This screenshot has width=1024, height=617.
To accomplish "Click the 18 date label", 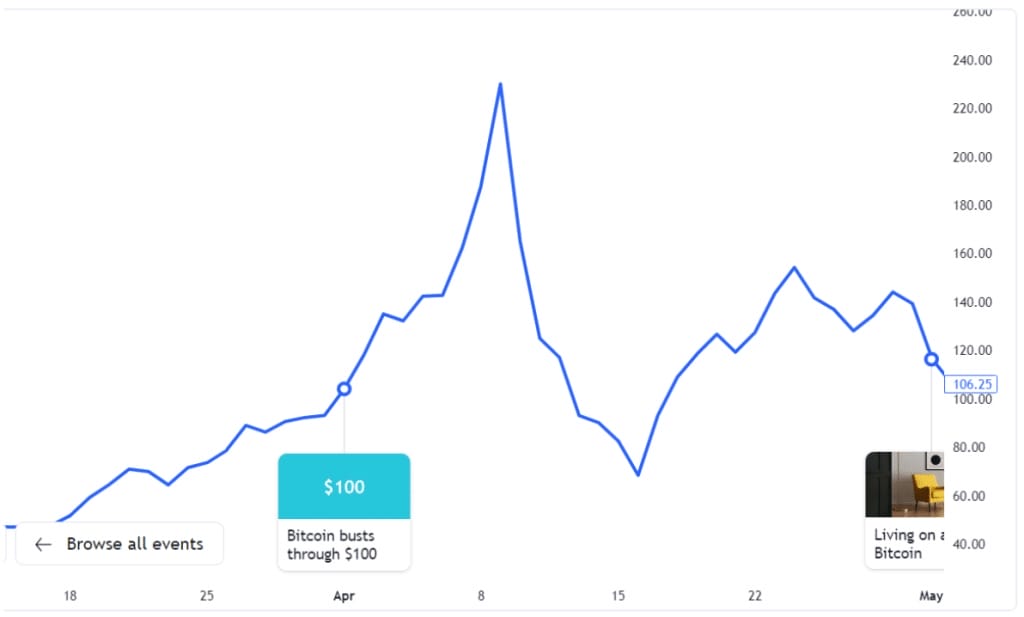I will pos(70,595).
